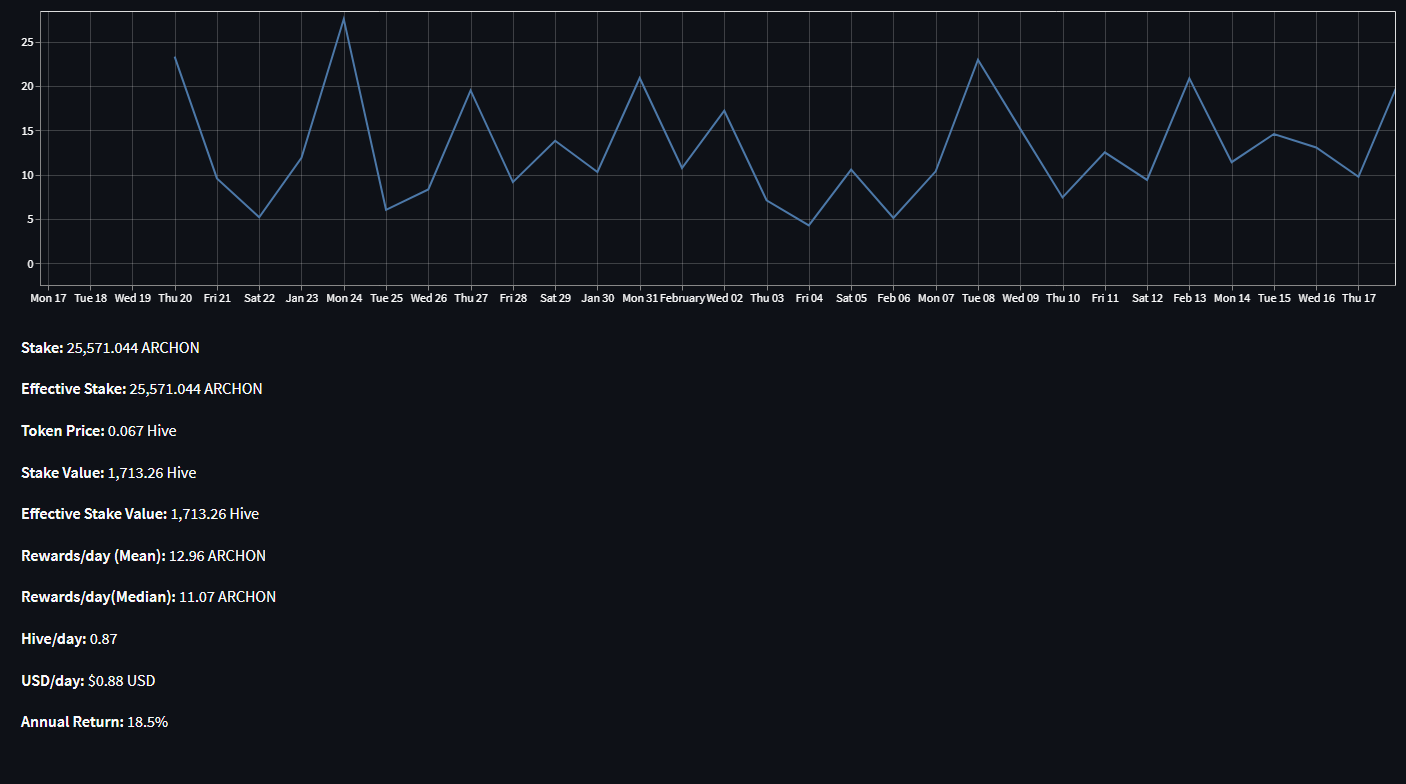Click 'Rewards/day(Median): 11.07 ARCHON' text
This screenshot has height=784, width=1406.
tap(148, 597)
